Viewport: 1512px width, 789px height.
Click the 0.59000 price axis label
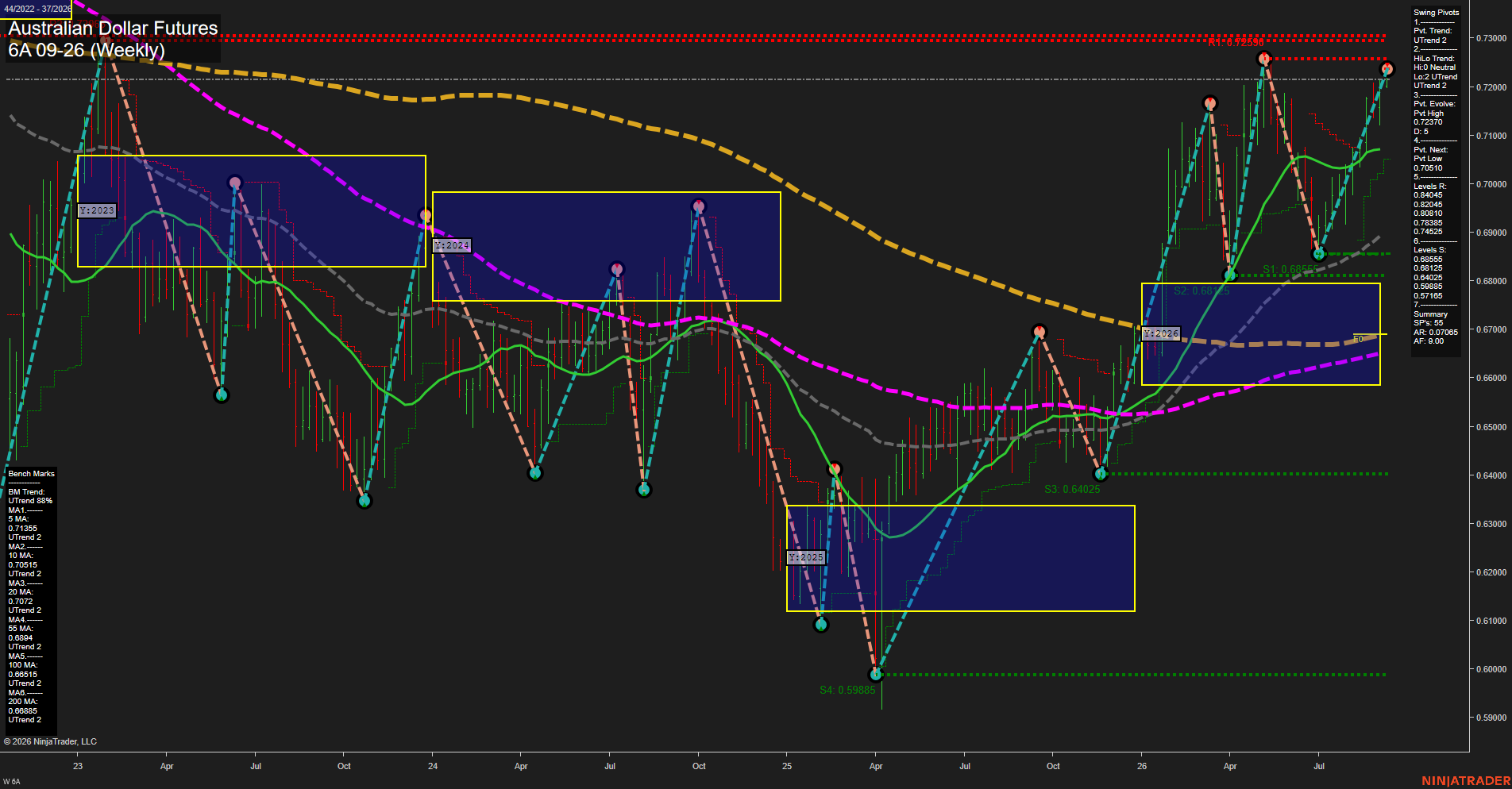[x=1491, y=718]
